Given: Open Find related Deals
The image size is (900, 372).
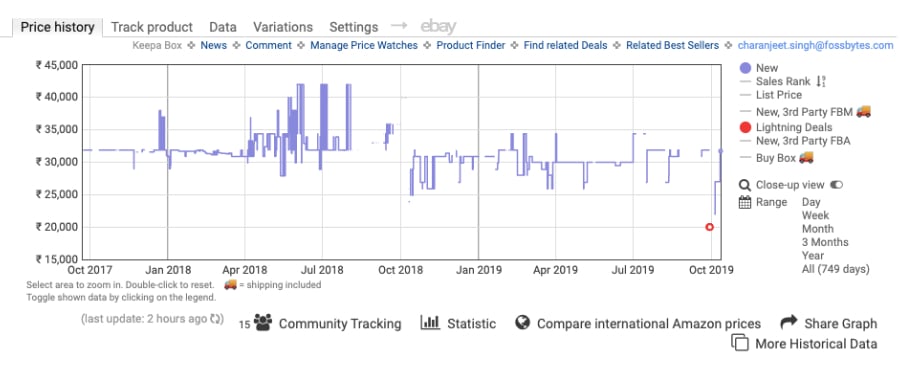Looking at the screenshot, I should 565,45.
